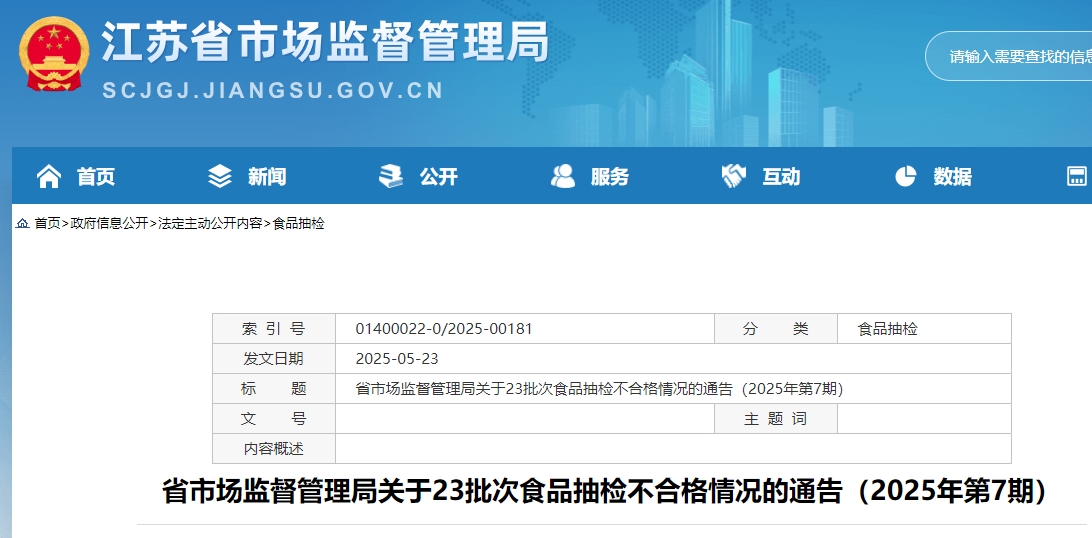Click the national emblem logo
Image resolution: width=1092 pixels, height=538 pixels.
tap(54, 54)
